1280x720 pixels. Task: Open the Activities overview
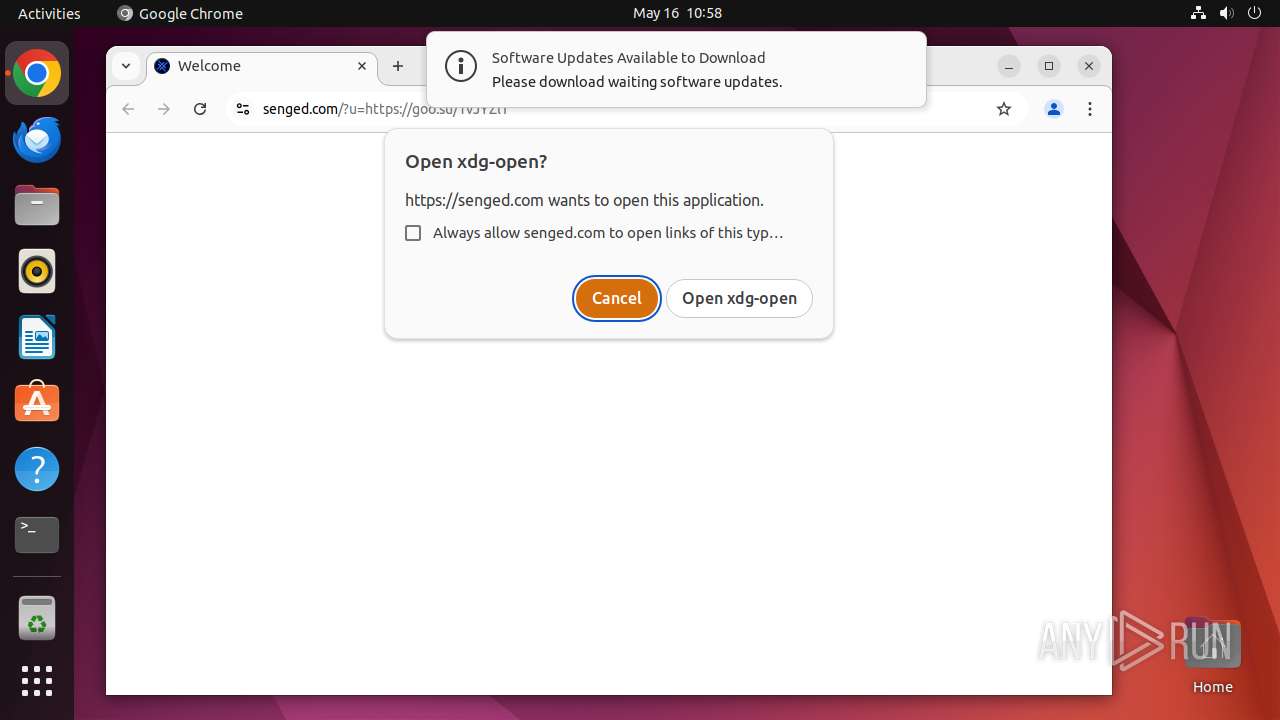point(49,13)
